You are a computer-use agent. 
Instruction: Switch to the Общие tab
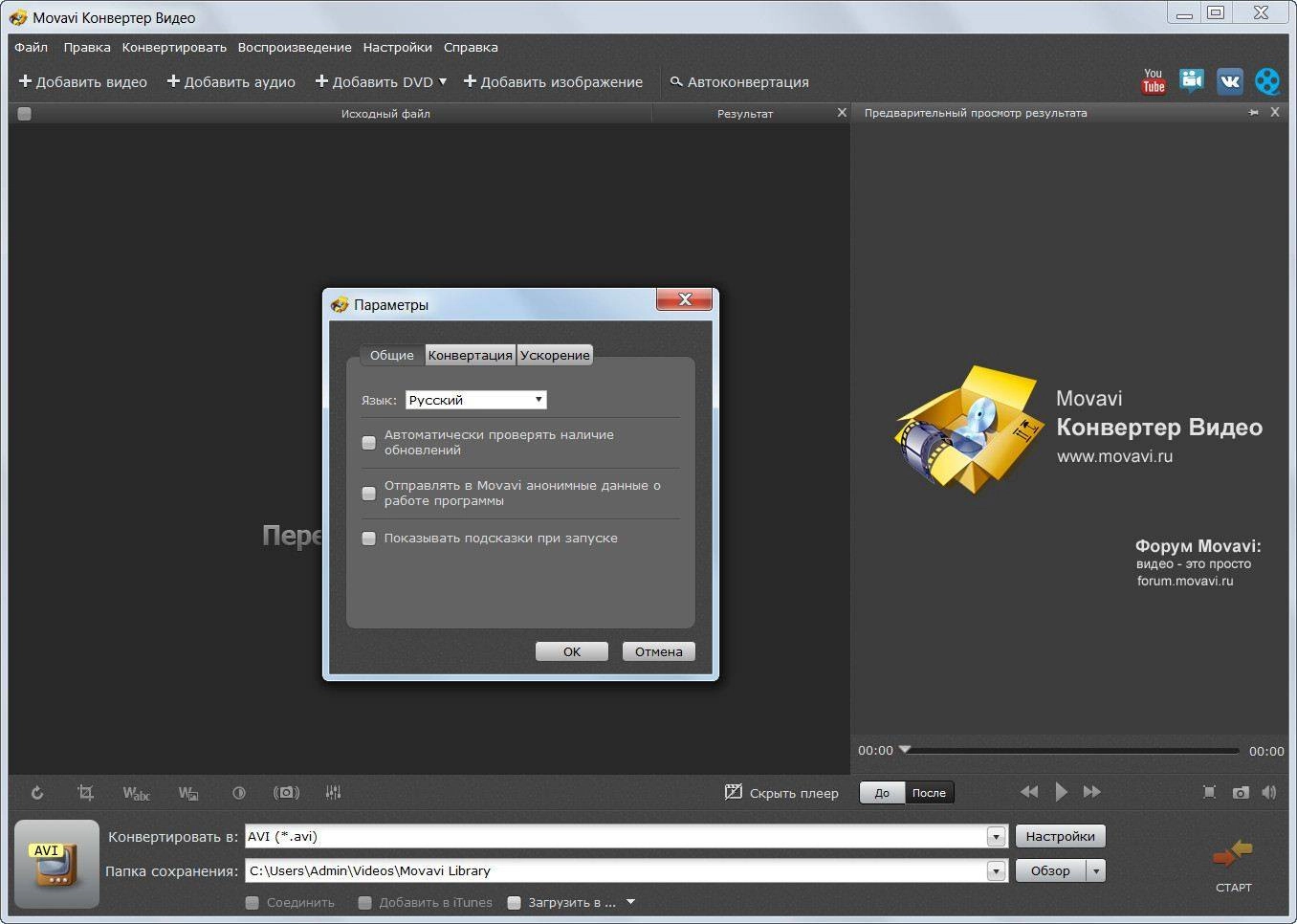tap(392, 355)
